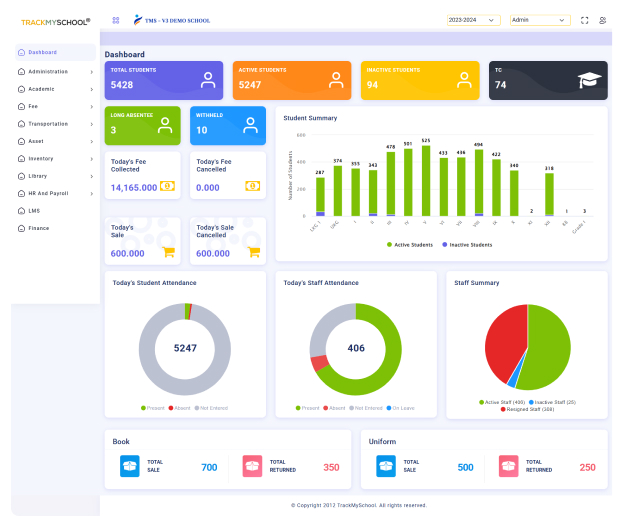623x529 pixels.
Task: Click the Uniform Total Returned pink icon
Action: tap(508, 466)
